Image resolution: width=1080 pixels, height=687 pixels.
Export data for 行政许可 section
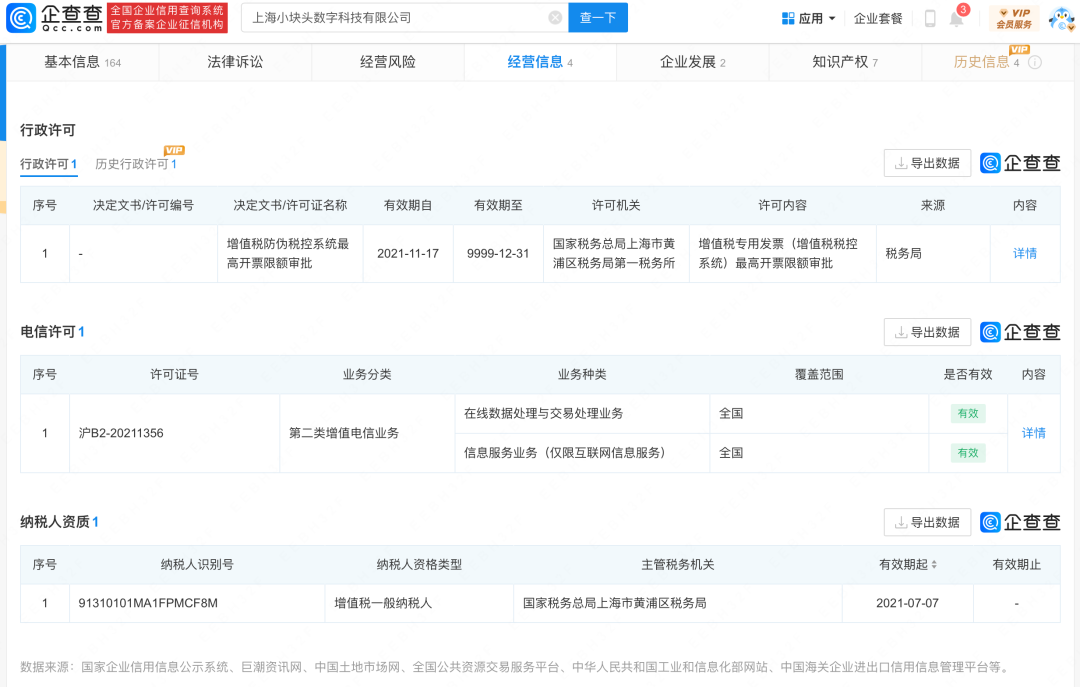point(927,163)
